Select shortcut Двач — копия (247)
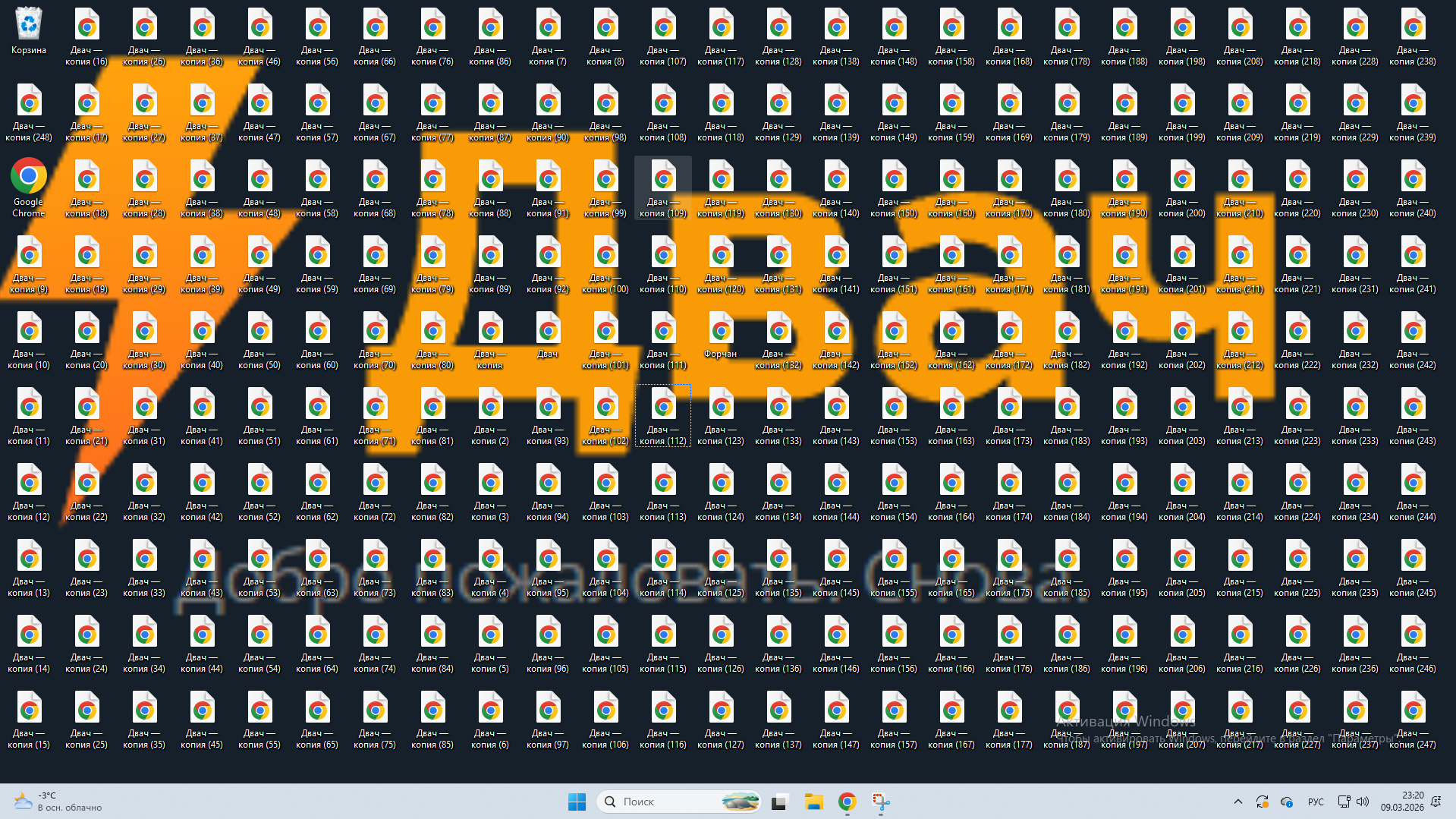This screenshot has height=819, width=1456. pyautogui.click(x=1413, y=720)
